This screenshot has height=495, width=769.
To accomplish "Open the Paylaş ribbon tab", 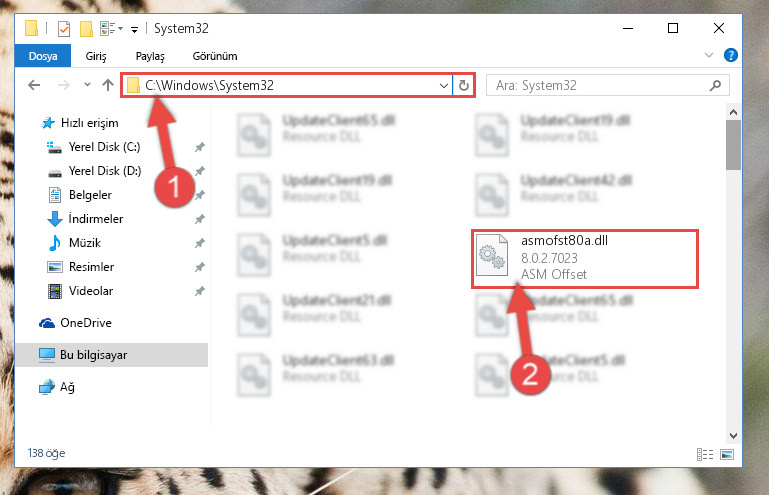I will pos(150,56).
